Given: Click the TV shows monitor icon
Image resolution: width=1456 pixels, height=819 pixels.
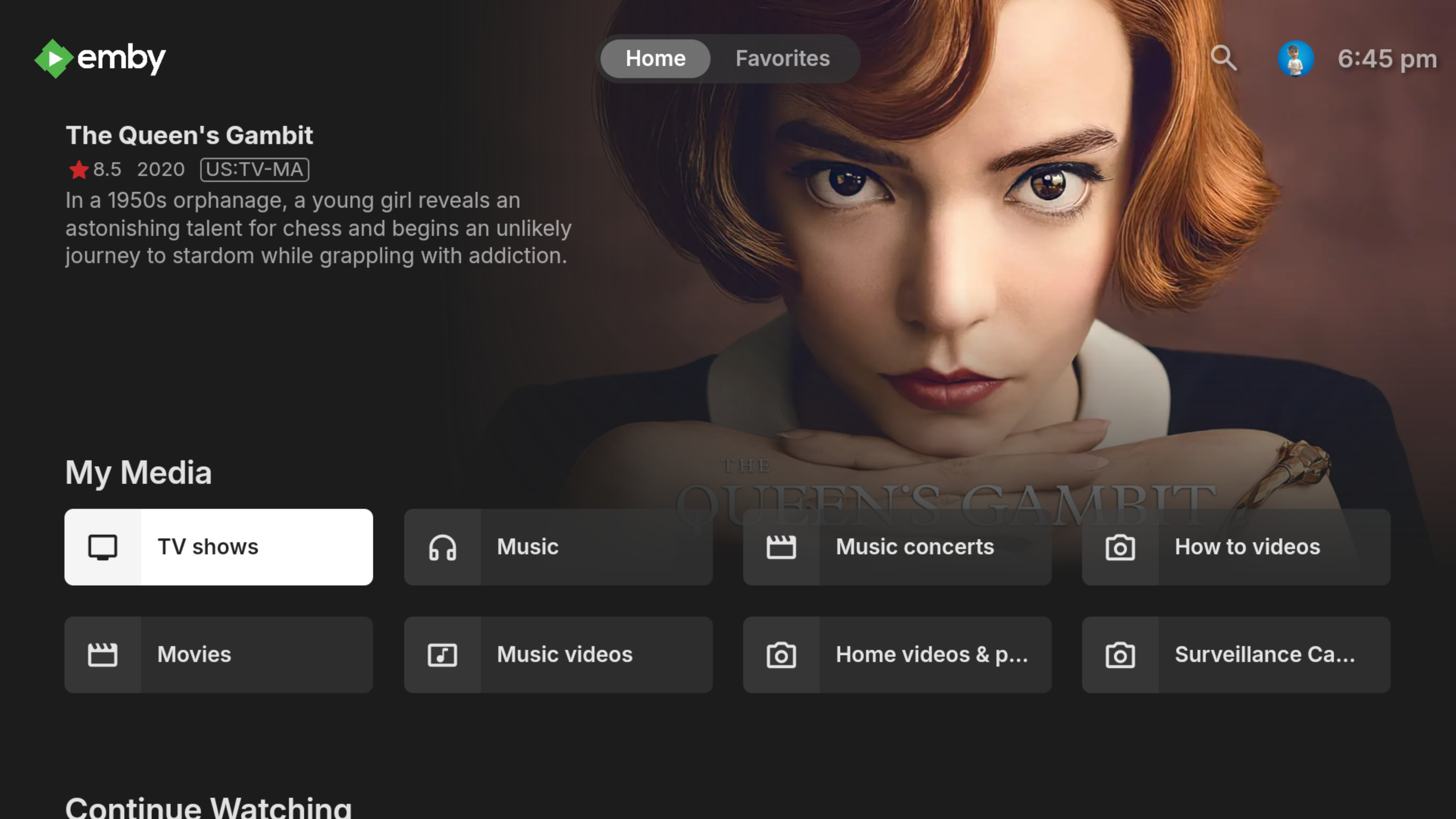Looking at the screenshot, I should pos(103,547).
